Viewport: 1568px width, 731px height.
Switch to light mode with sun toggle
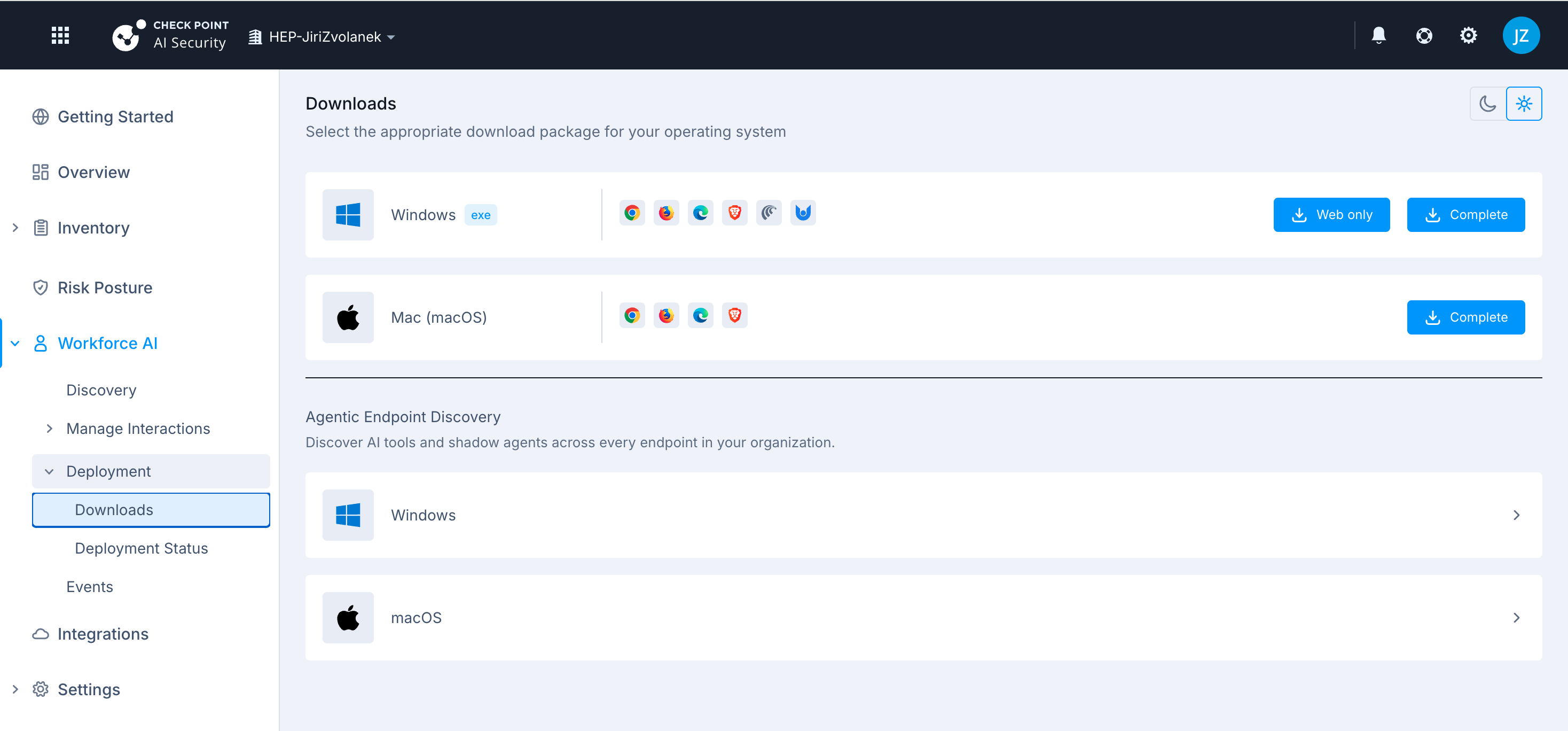point(1524,104)
